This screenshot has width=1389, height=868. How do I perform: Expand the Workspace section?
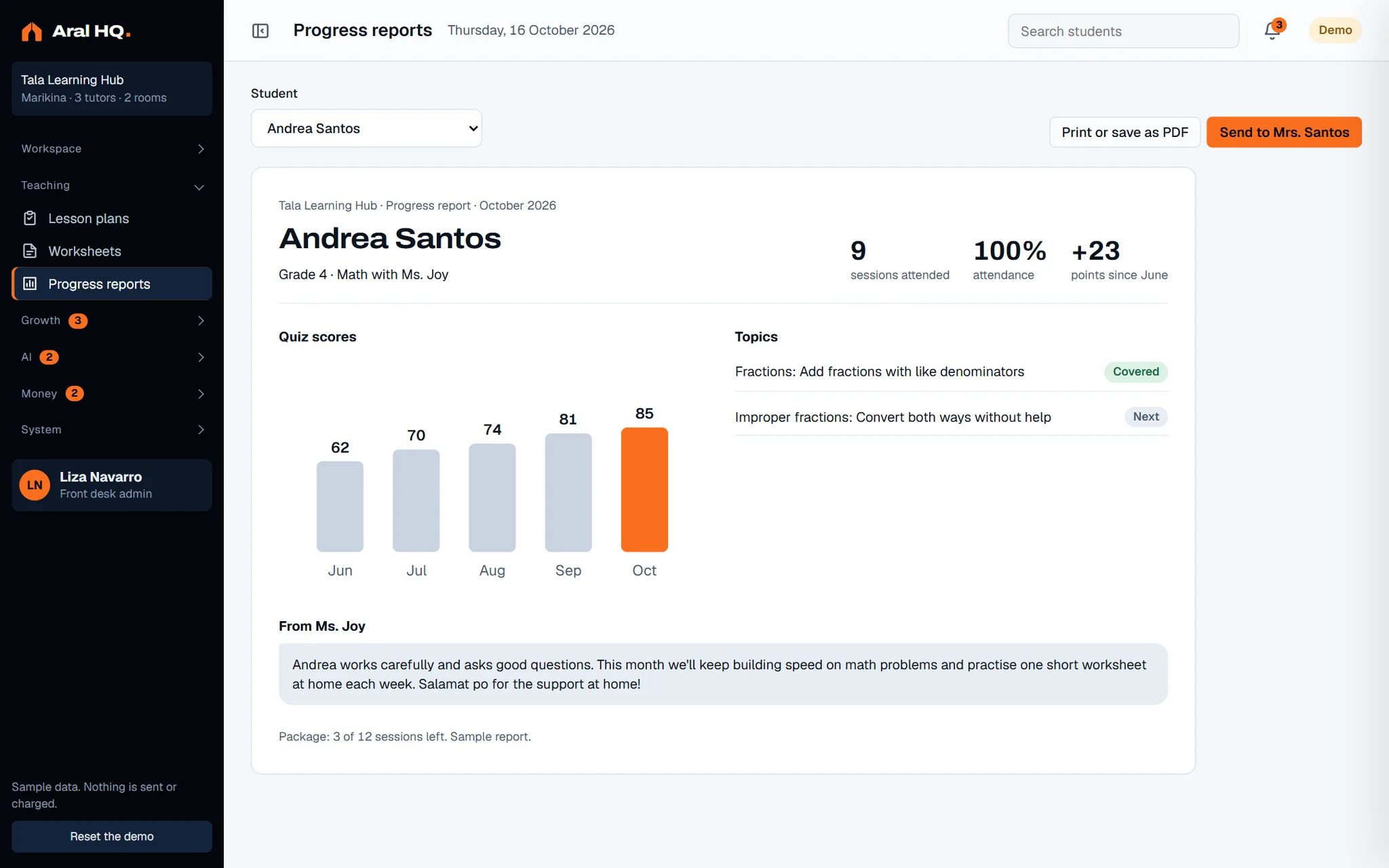(112, 149)
